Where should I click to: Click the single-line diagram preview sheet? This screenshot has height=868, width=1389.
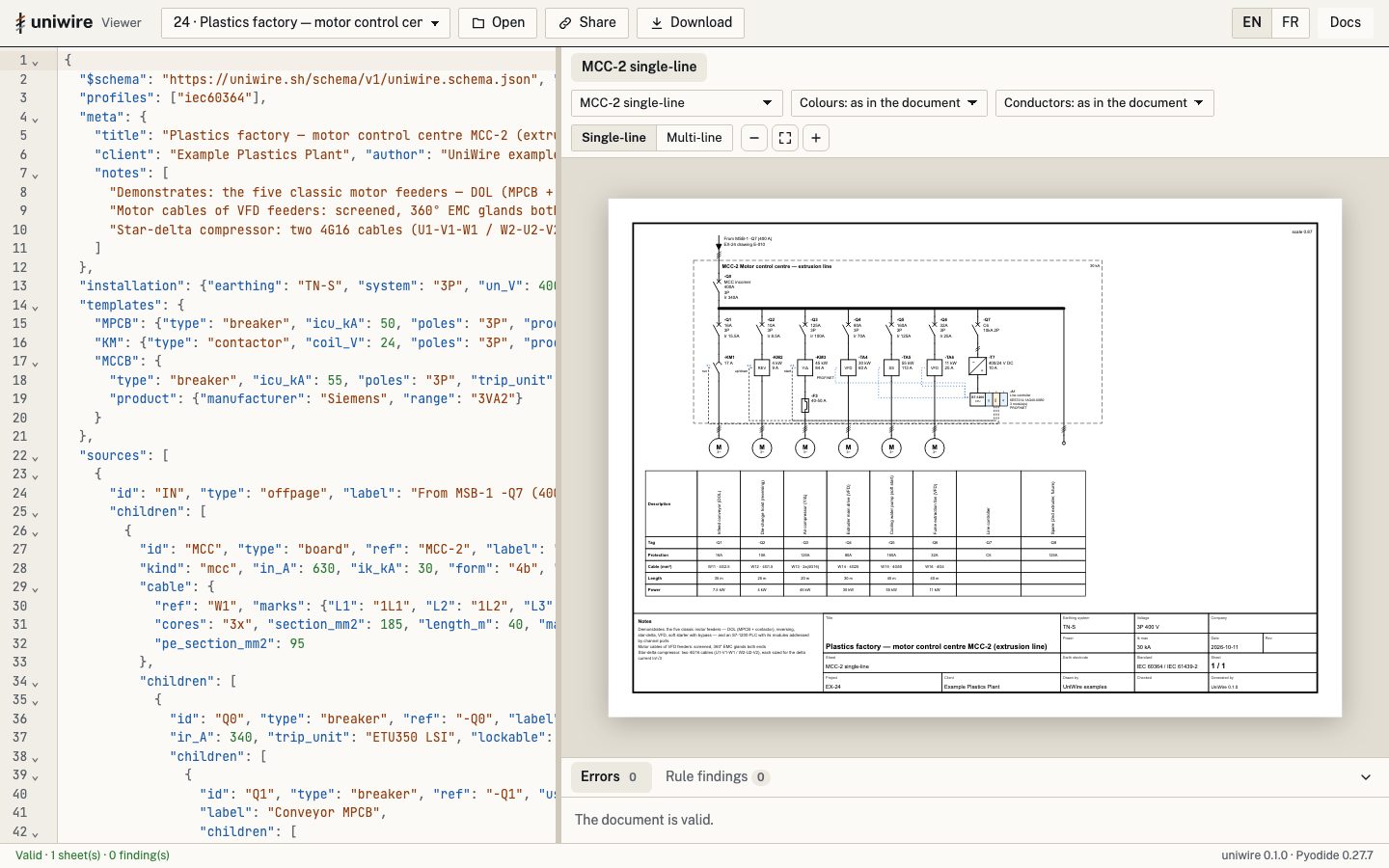[974, 458]
